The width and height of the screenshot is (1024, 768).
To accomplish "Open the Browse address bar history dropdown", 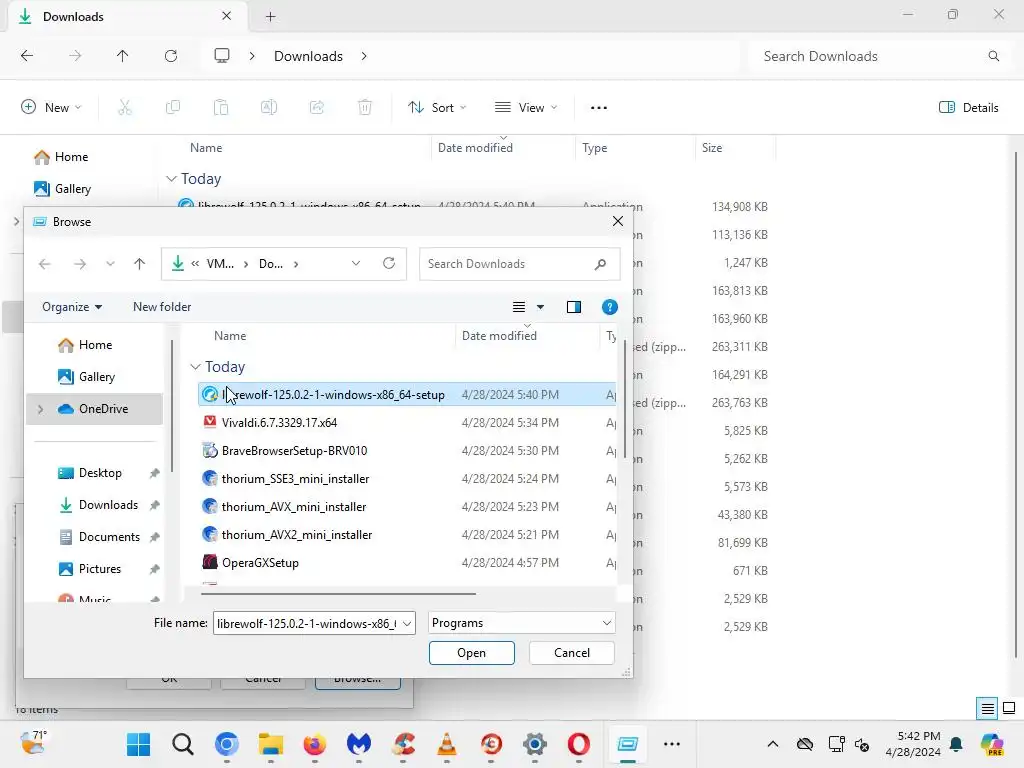I will 356,263.
